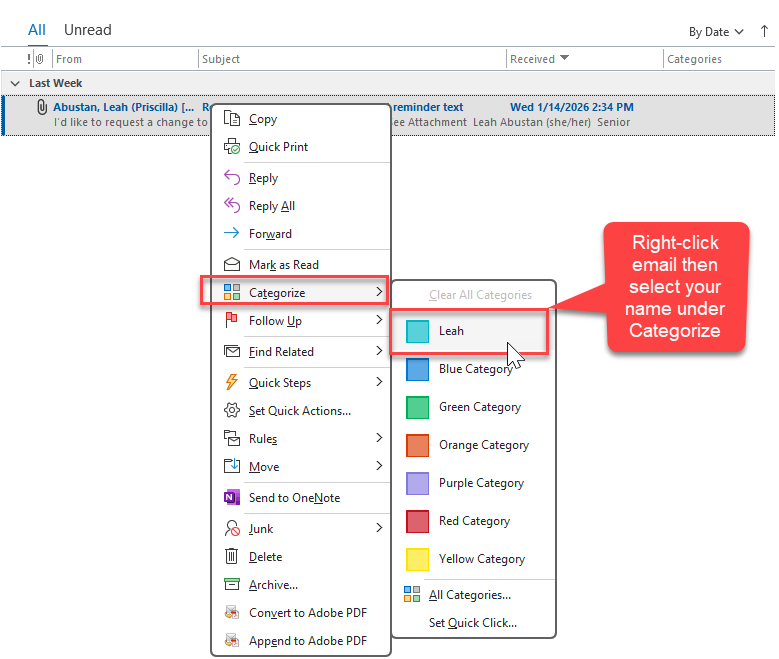779x659 pixels.
Task: Click the Delete trash can icon
Action: click(232, 556)
